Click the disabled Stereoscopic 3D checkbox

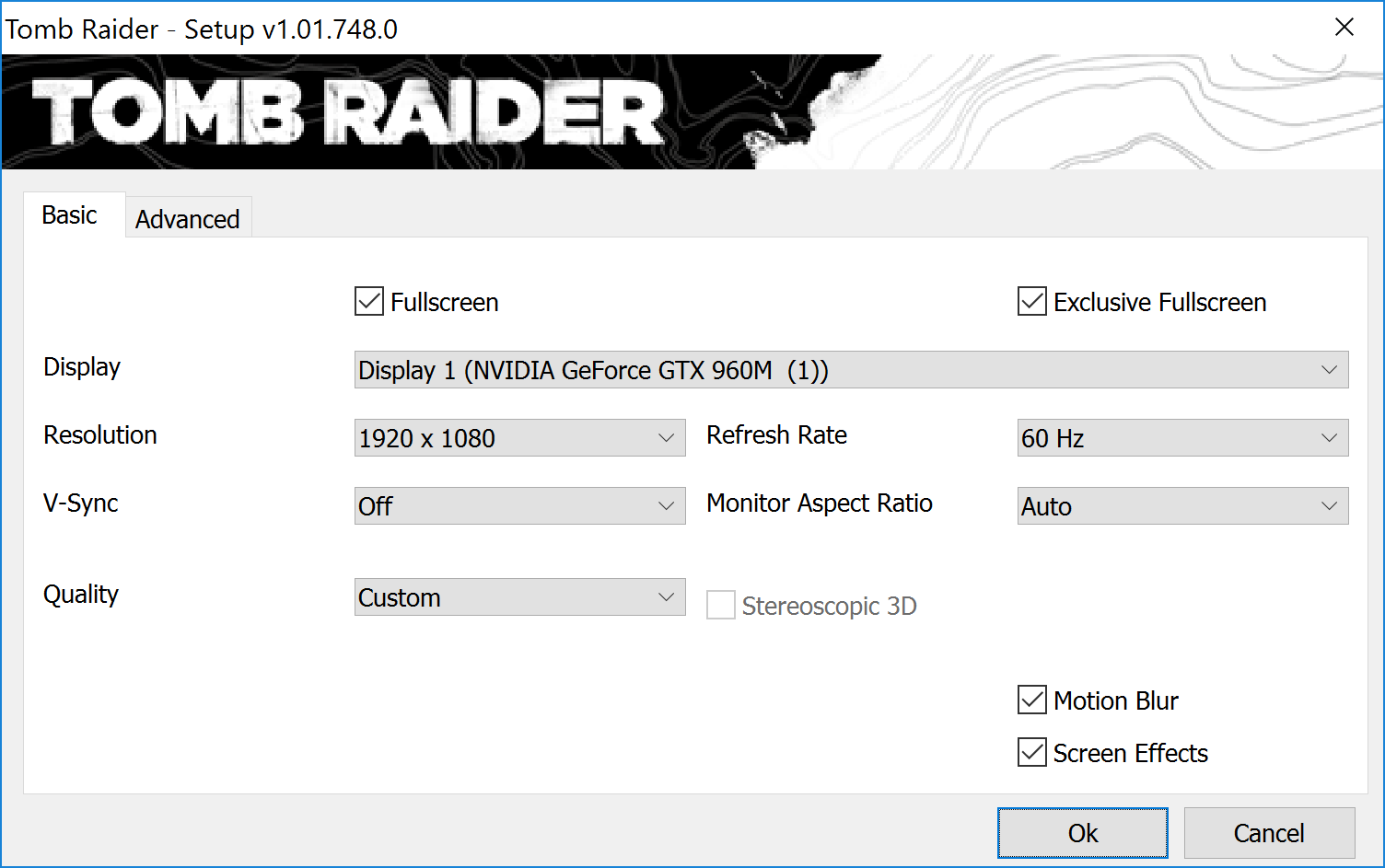tap(721, 605)
